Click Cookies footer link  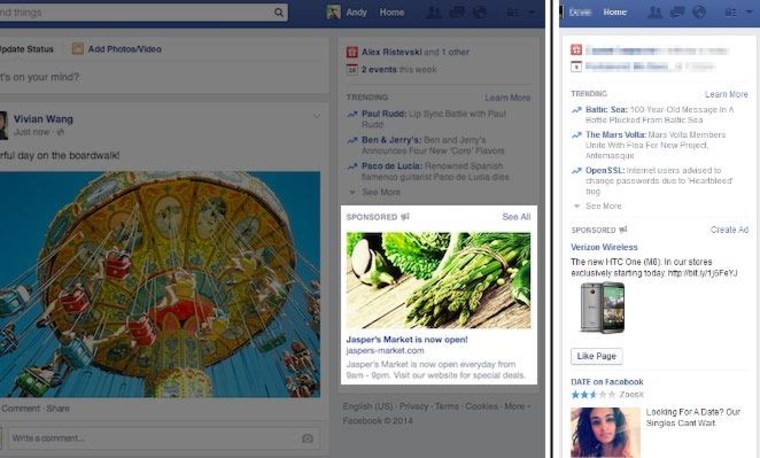tap(481, 406)
